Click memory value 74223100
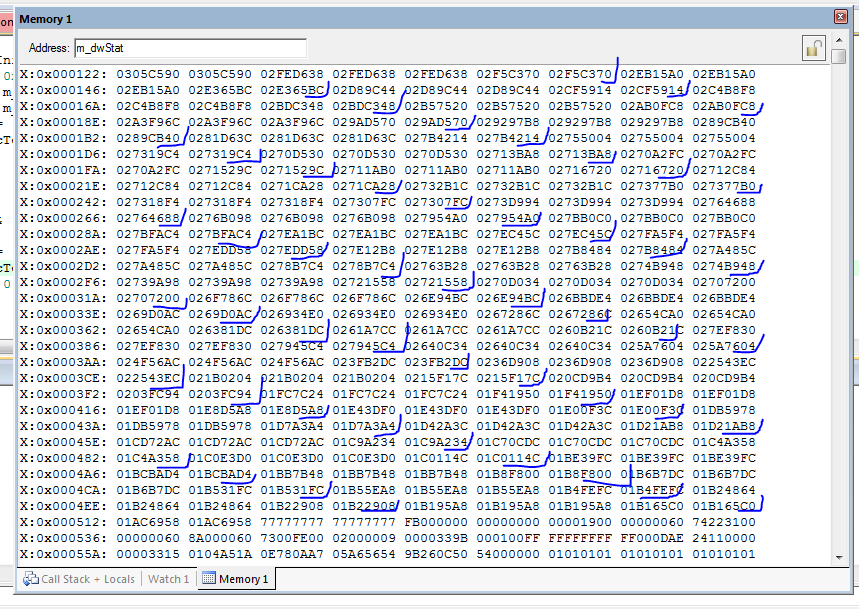Image resolution: width=859 pixels, height=609 pixels. [x=726, y=521]
